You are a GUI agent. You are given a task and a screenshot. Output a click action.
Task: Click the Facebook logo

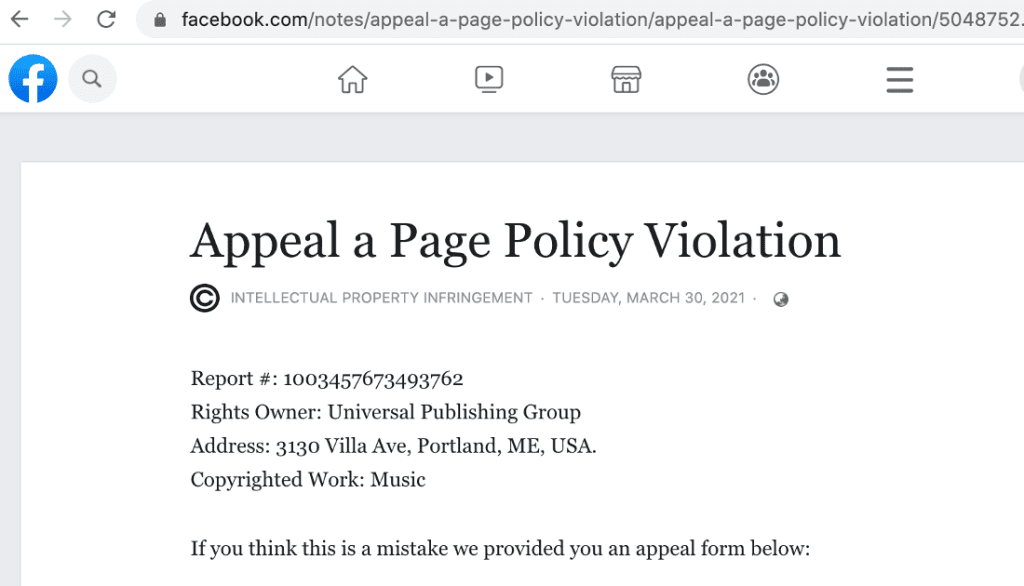(32, 79)
